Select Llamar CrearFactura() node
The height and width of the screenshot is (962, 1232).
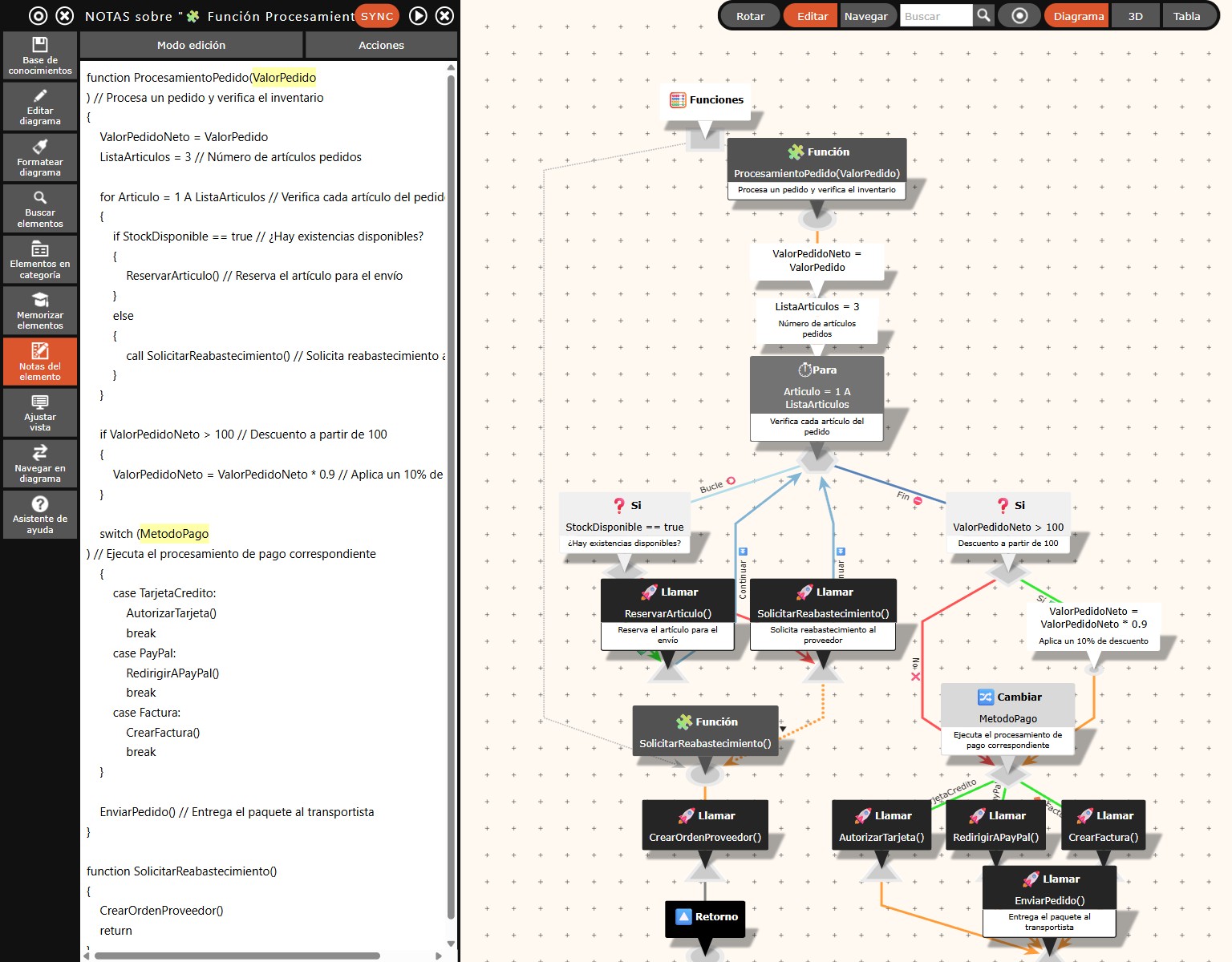(x=1103, y=825)
